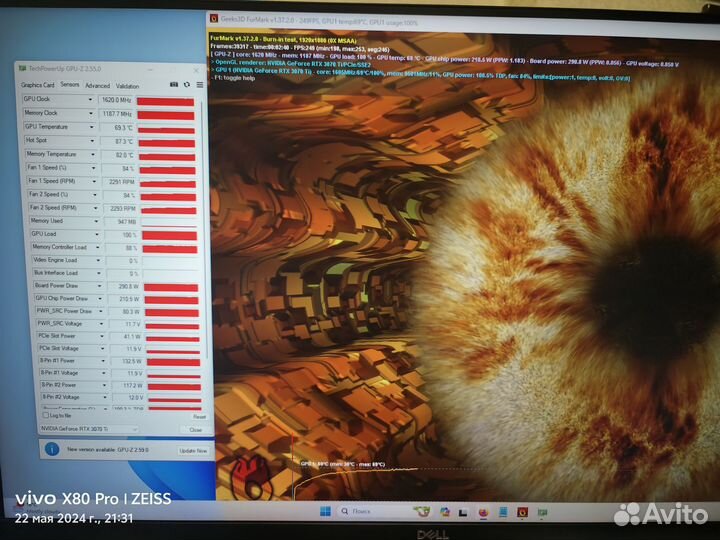
Task: Open the GPU Temperature sensor dropdown
Action: (x=92, y=127)
